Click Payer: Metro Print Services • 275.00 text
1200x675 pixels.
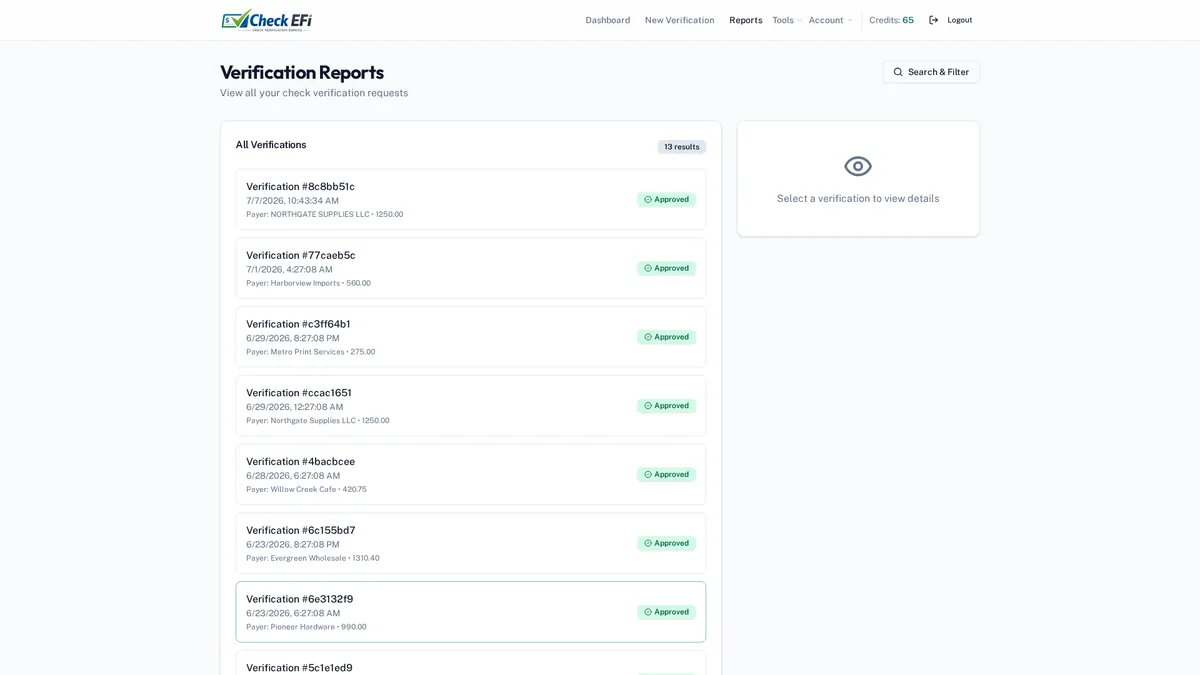coord(311,352)
